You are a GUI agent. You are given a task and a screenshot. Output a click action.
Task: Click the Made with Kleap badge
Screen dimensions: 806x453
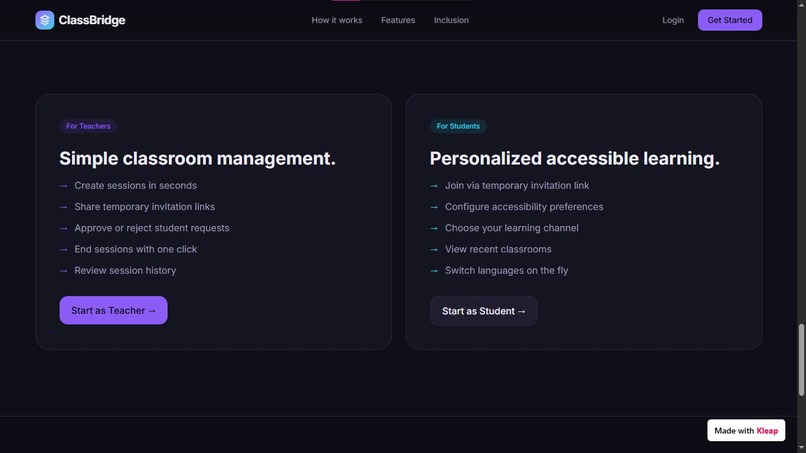point(746,430)
